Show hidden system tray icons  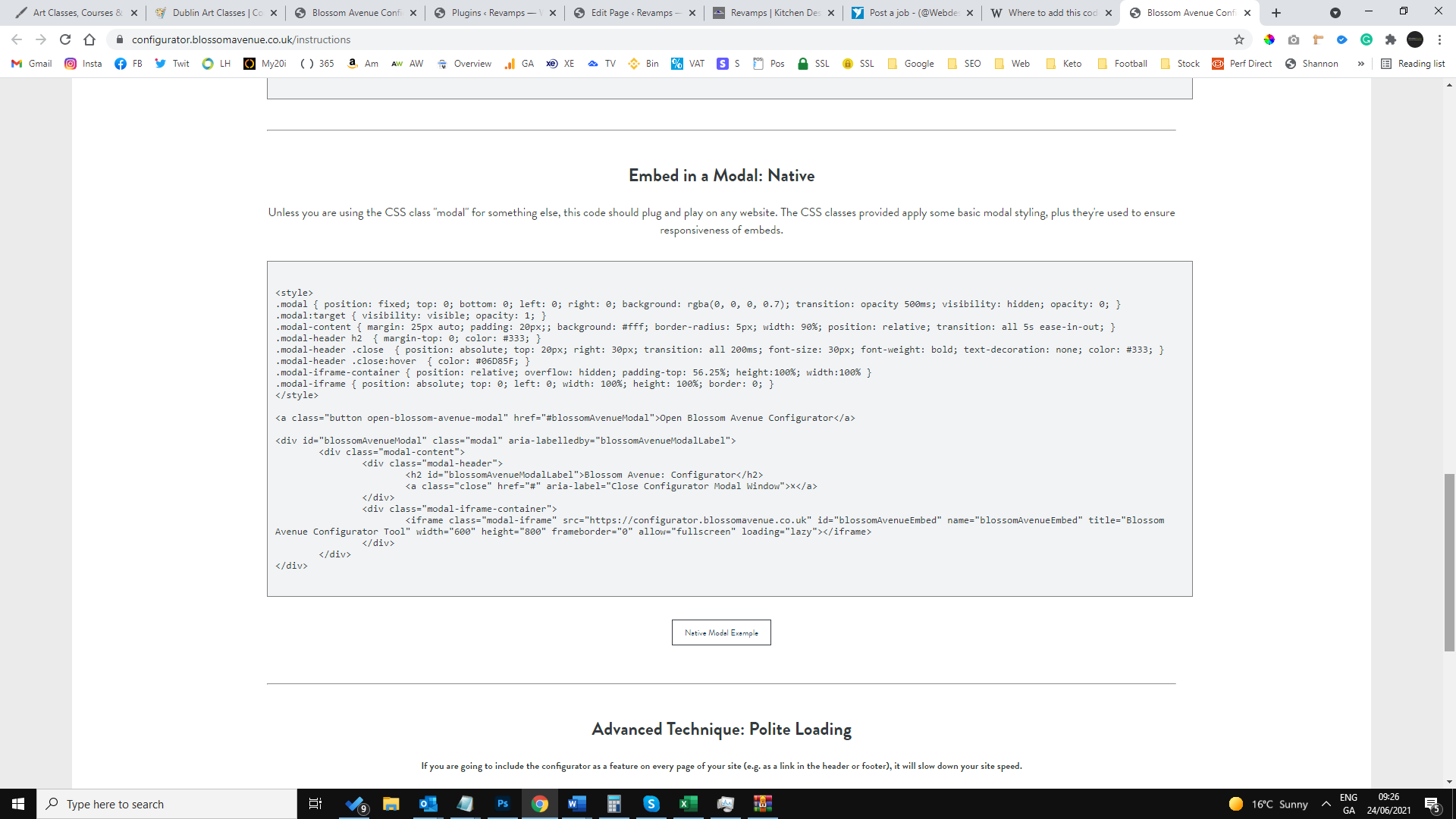coord(1326,804)
